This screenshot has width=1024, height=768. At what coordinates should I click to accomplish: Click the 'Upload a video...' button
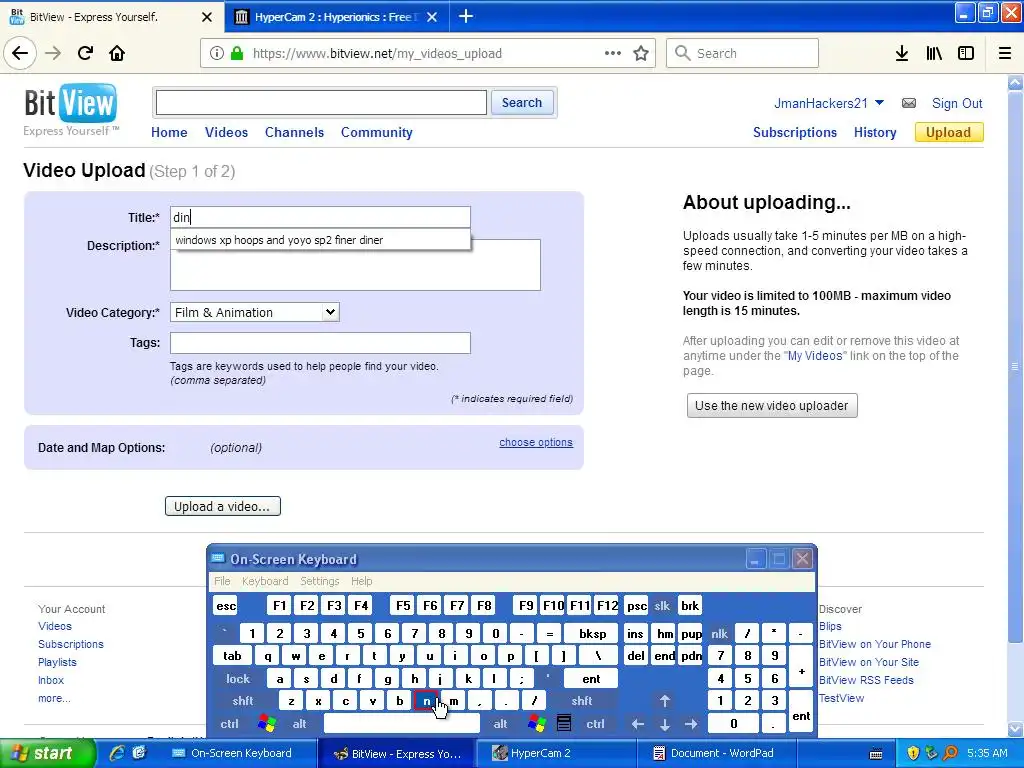click(x=223, y=506)
